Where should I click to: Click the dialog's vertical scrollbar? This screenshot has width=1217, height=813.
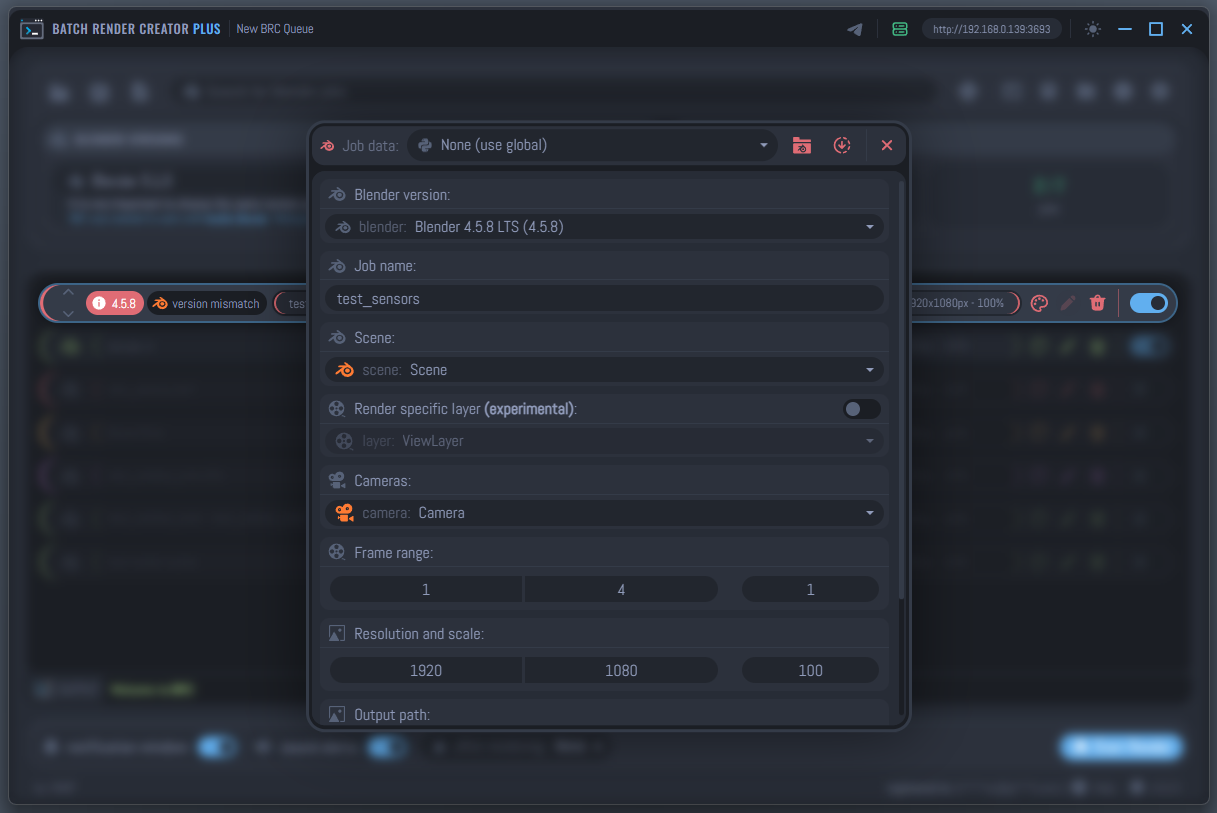[902, 390]
